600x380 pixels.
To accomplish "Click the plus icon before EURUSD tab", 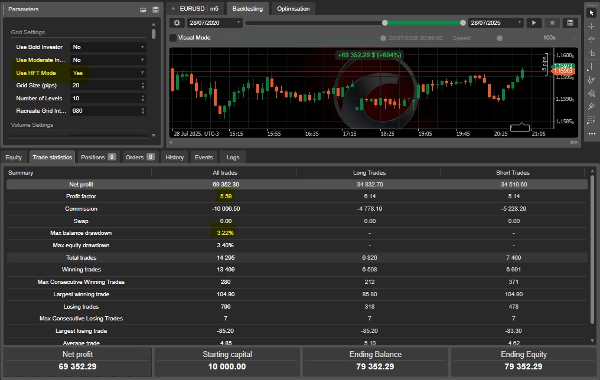I will pyautogui.click(x=173, y=8).
